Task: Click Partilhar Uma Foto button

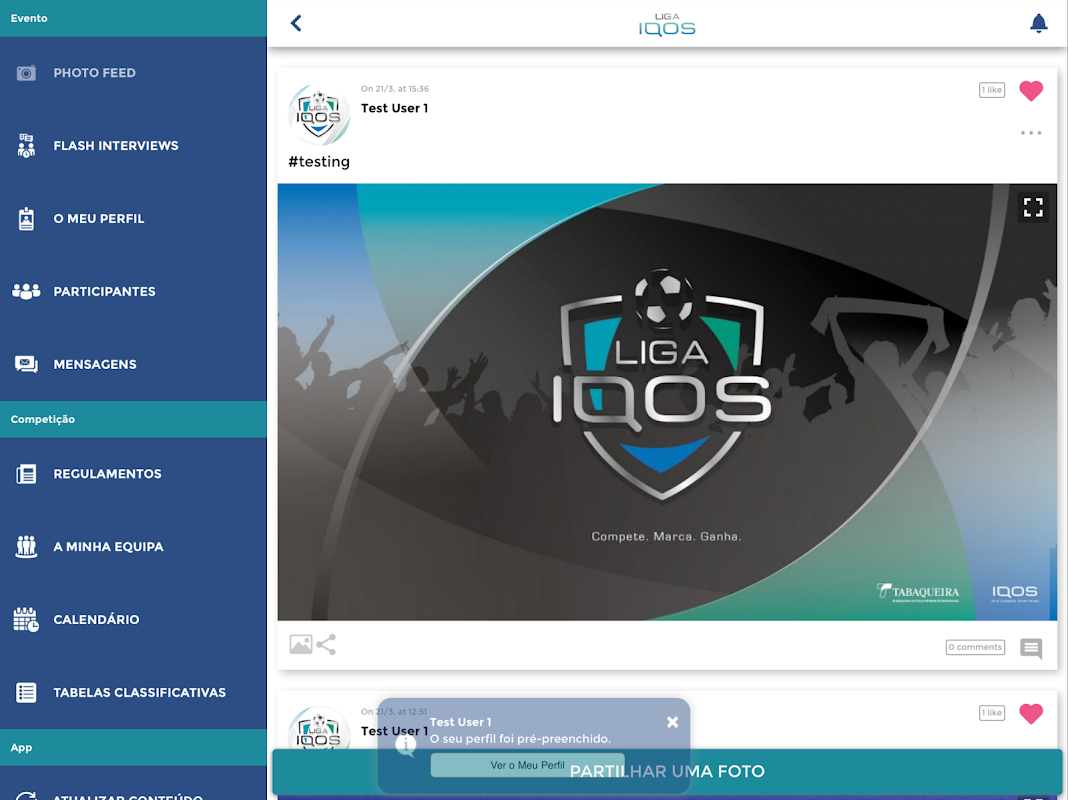Action: tap(667, 771)
